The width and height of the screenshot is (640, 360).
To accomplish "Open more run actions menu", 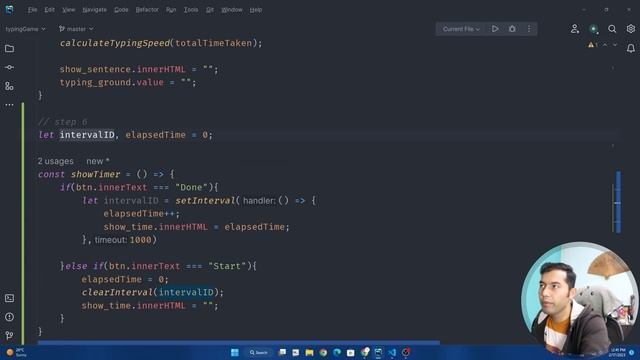I will [x=529, y=29].
